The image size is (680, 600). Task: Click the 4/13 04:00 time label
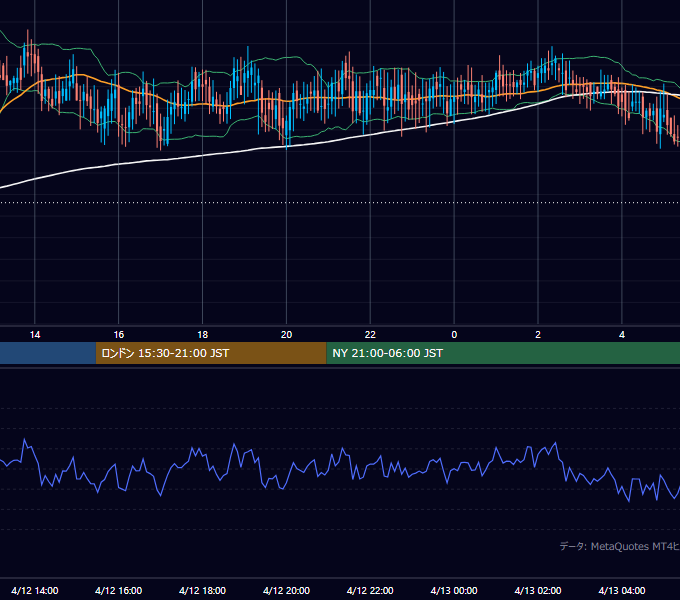point(622,590)
